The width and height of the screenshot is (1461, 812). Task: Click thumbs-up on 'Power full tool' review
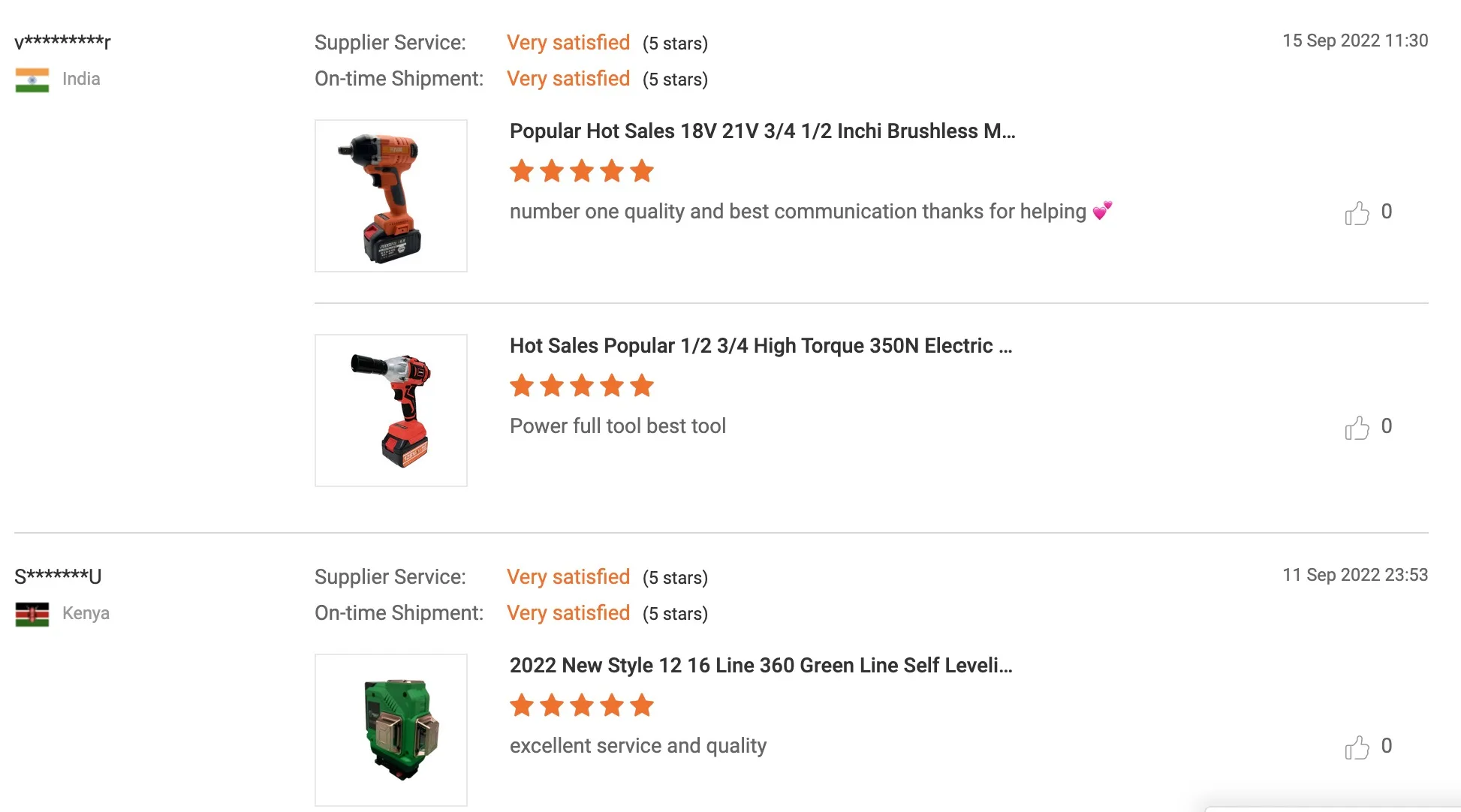(1357, 428)
